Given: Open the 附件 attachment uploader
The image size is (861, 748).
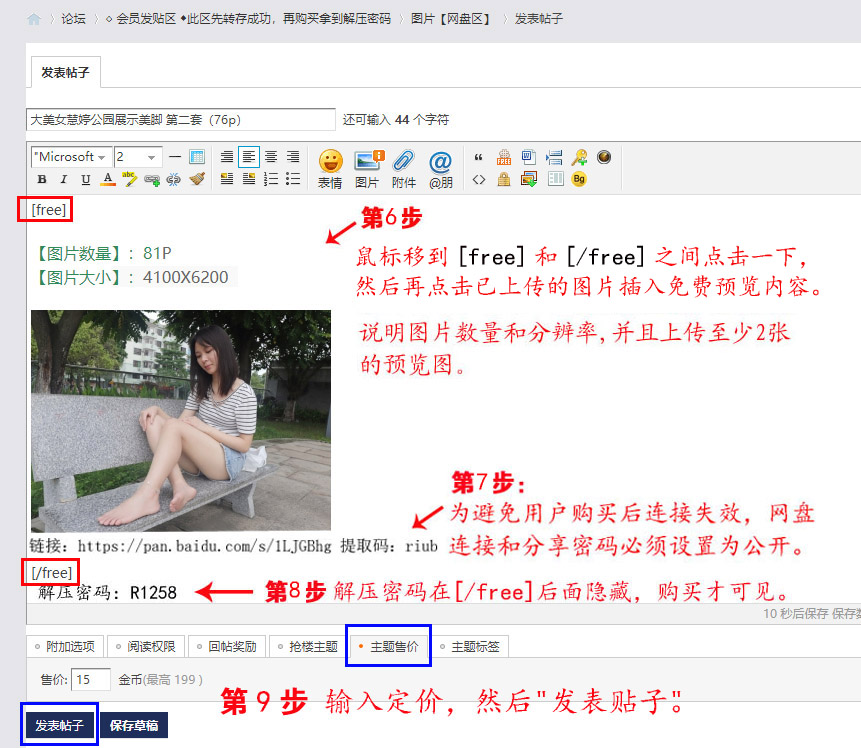Looking at the screenshot, I should [403, 168].
